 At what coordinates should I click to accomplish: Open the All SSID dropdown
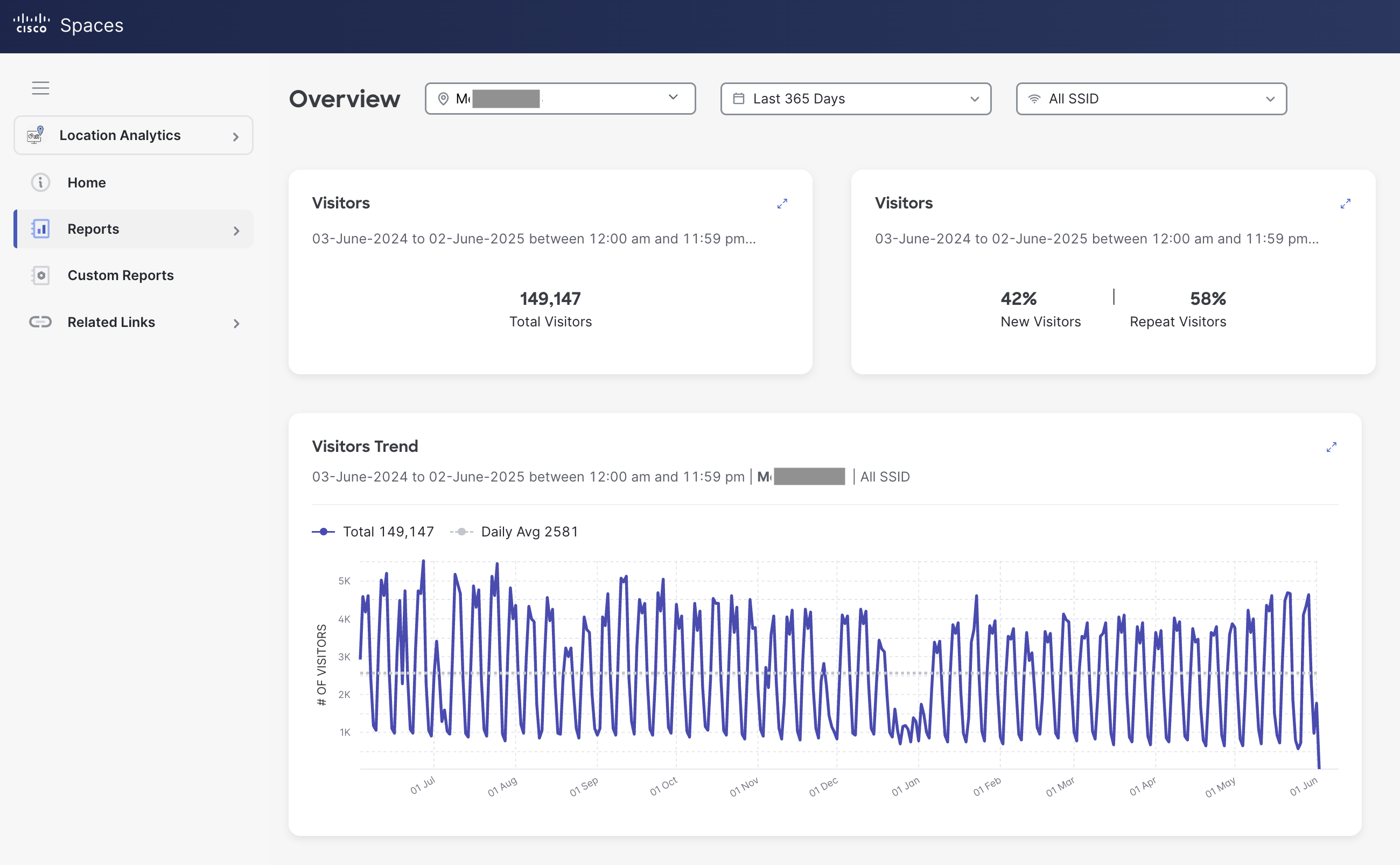pos(1151,99)
